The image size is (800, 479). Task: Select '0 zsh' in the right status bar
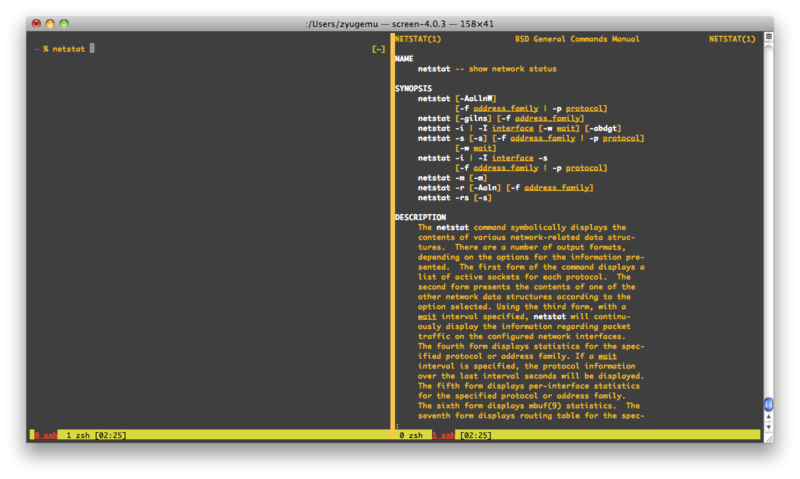pyautogui.click(x=411, y=435)
